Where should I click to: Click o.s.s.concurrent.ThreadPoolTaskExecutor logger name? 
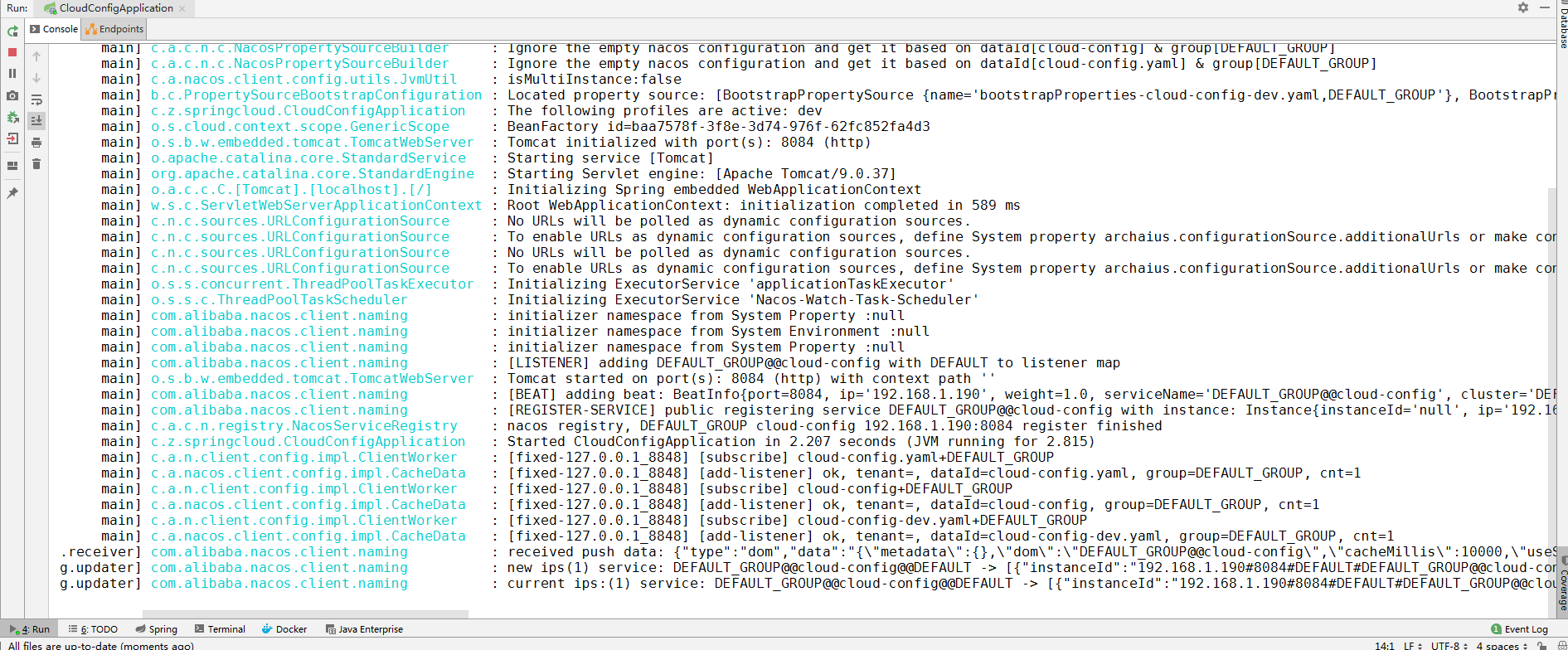click(312, 284)
